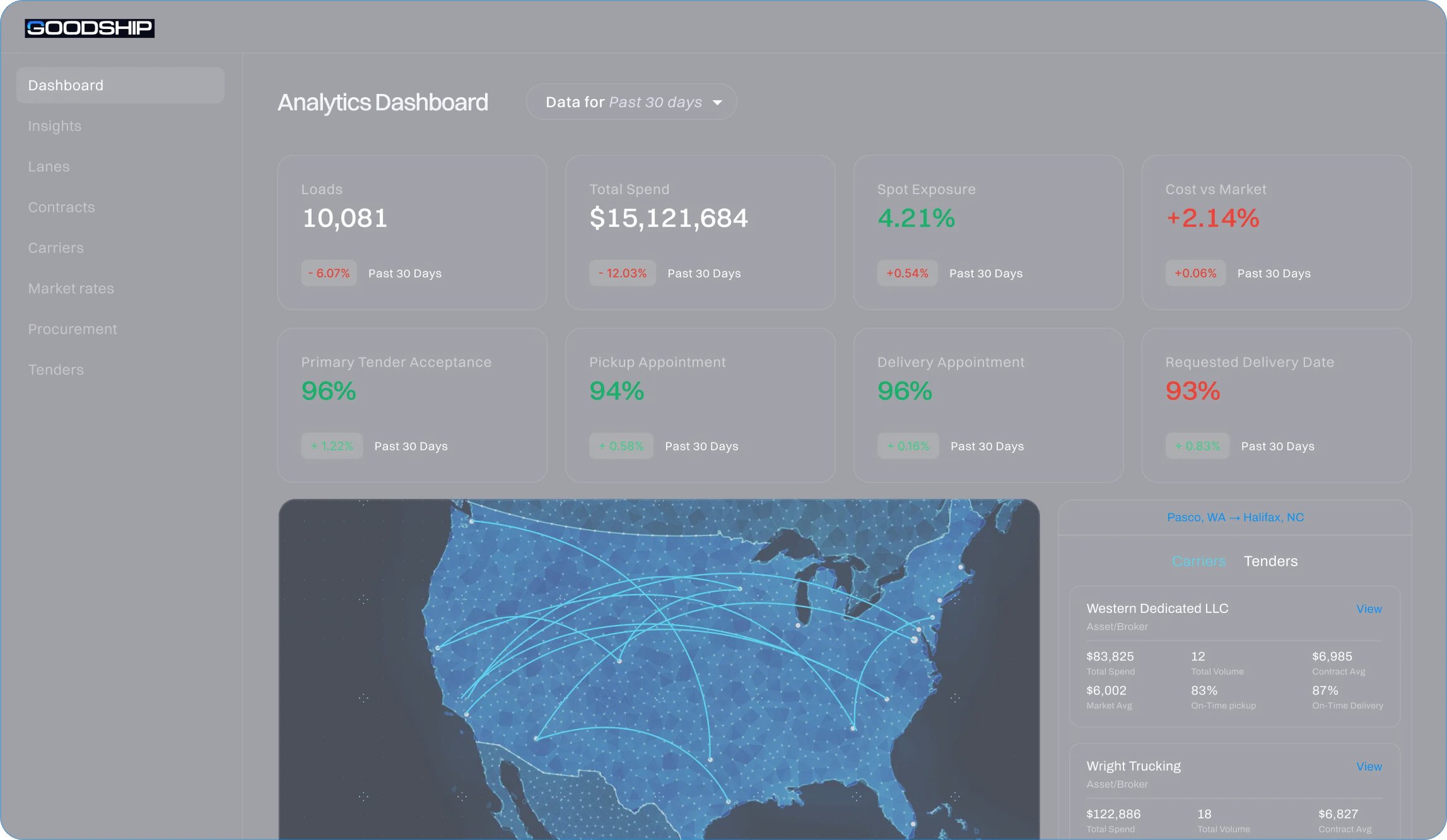The height and width of the screenshot is (840, 1447).
Task: Go to the Lanes section
Action: (x=49, y=166)
